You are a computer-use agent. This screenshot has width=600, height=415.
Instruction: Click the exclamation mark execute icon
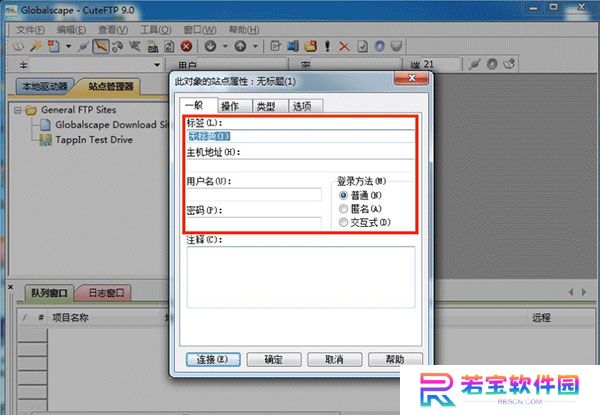pyautogui.click(x=327, y=47)
